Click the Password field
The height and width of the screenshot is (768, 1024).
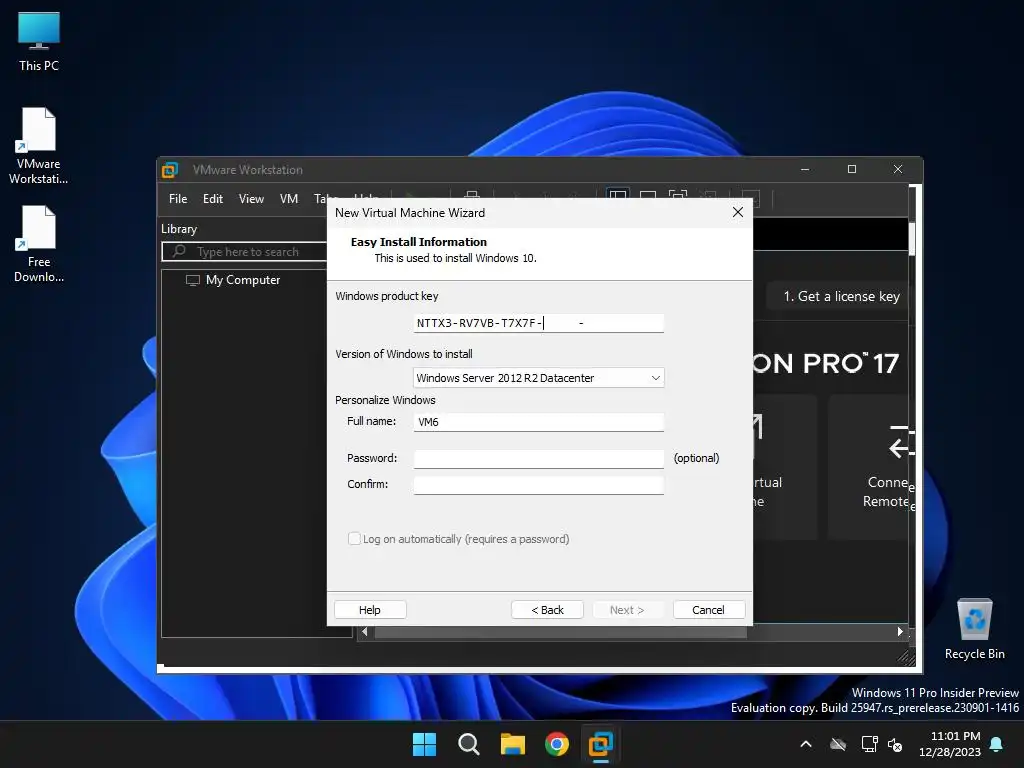pyautogui.click(x=539, y=458)
